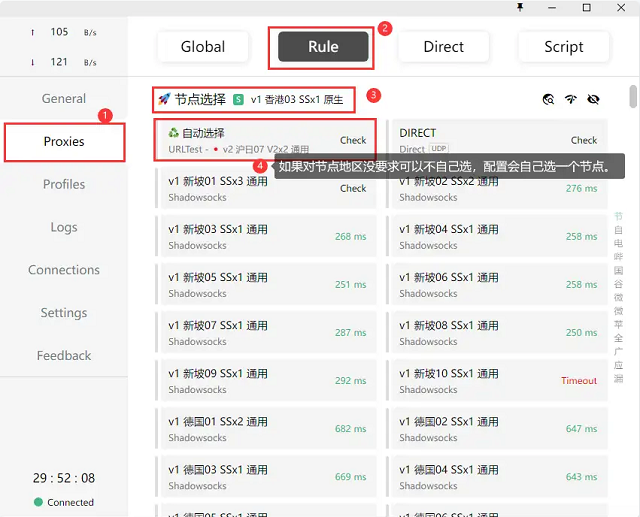Open the Connections section
The height and width of the screenshot is (517, 640).
point(64,270)
